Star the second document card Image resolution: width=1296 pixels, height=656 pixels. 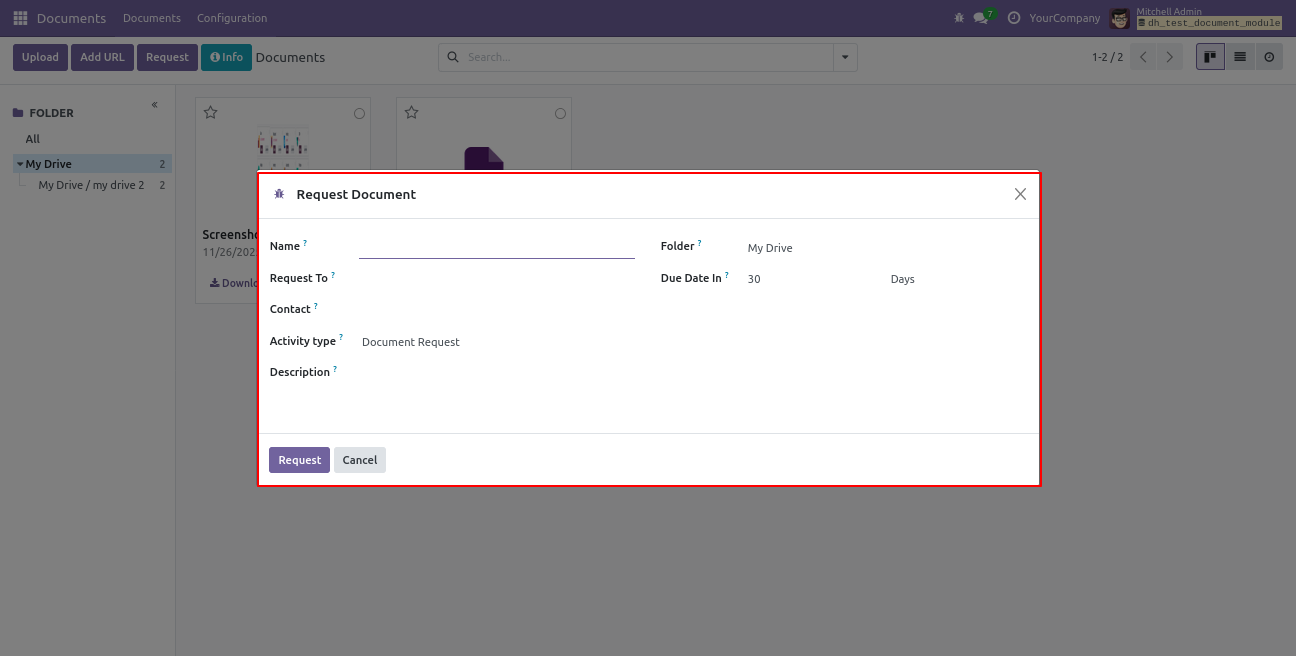coord(412,113)
